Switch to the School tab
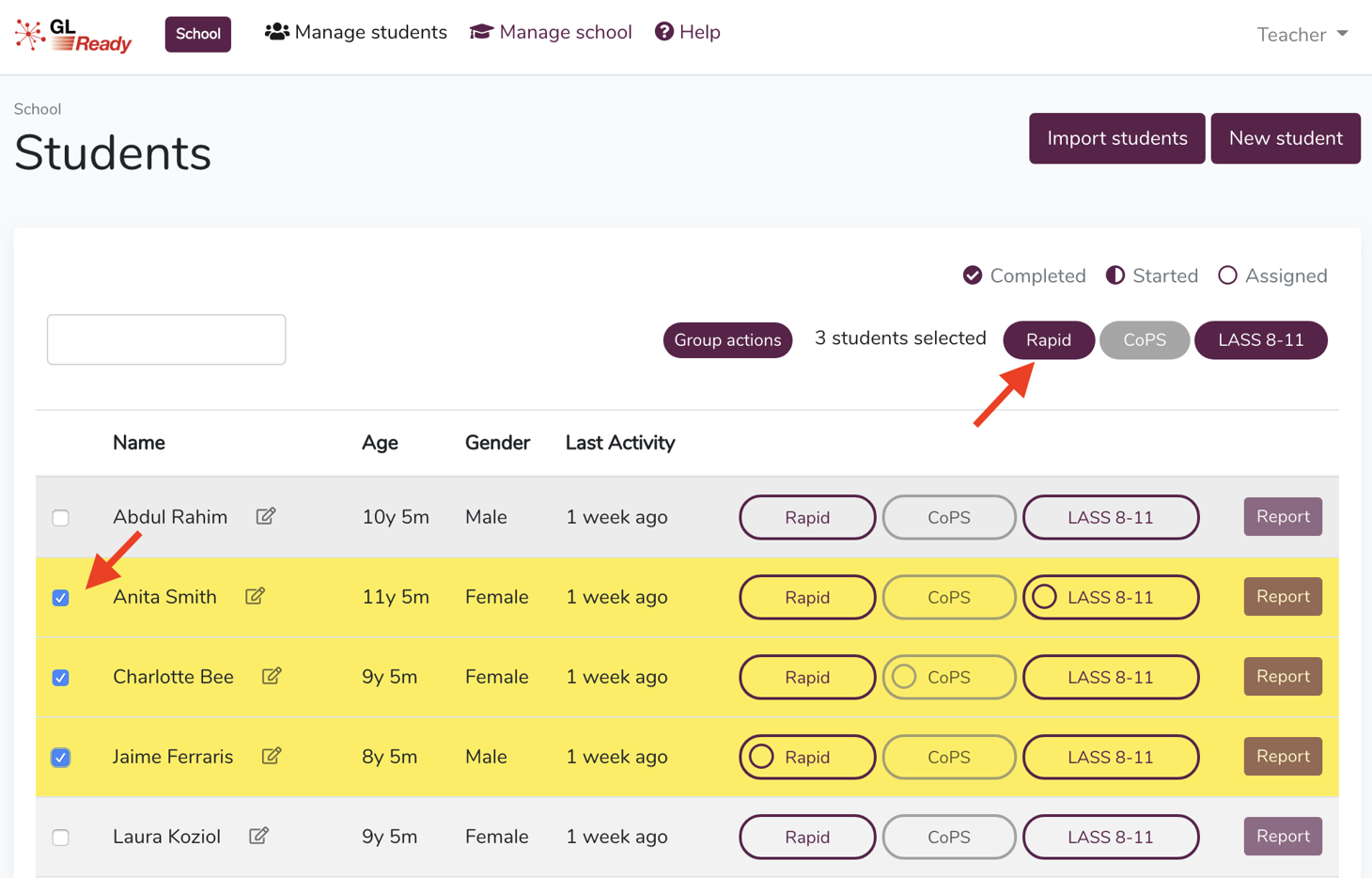The image size is (1372, 878). 197,33
